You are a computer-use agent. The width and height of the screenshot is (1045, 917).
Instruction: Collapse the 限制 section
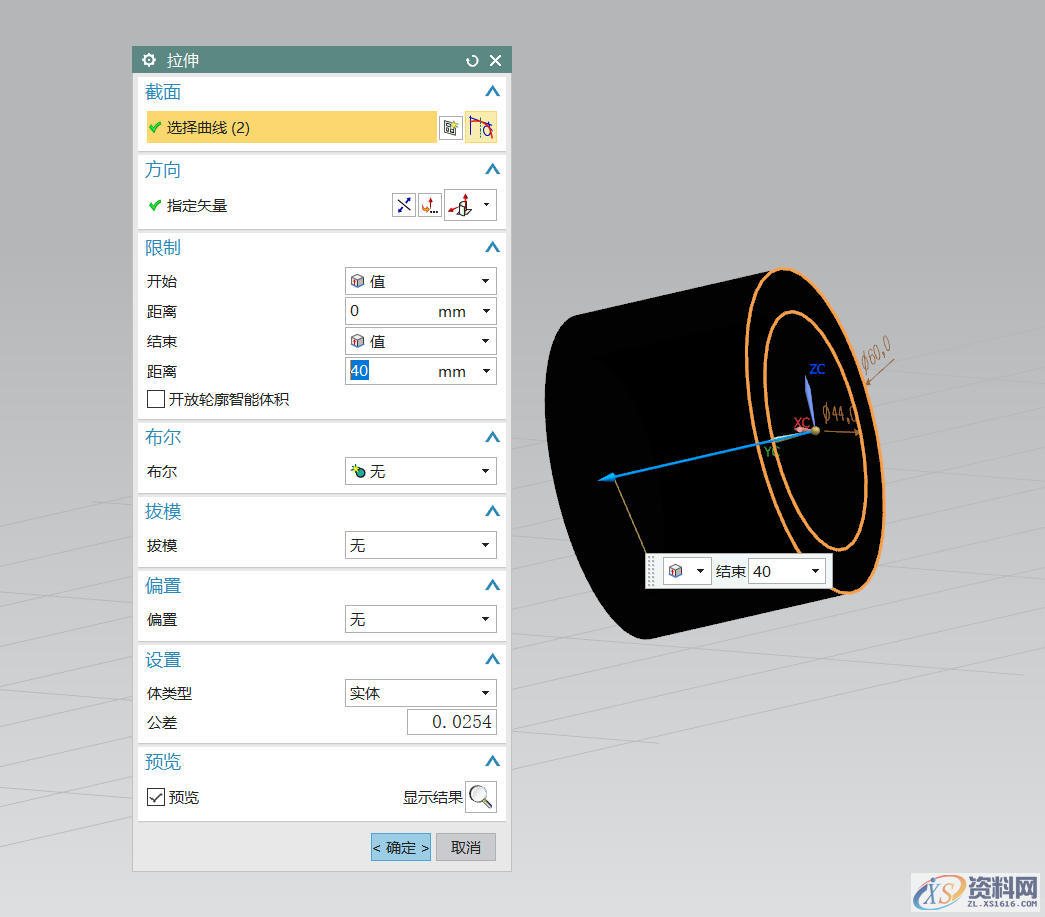tap(492, 247)
